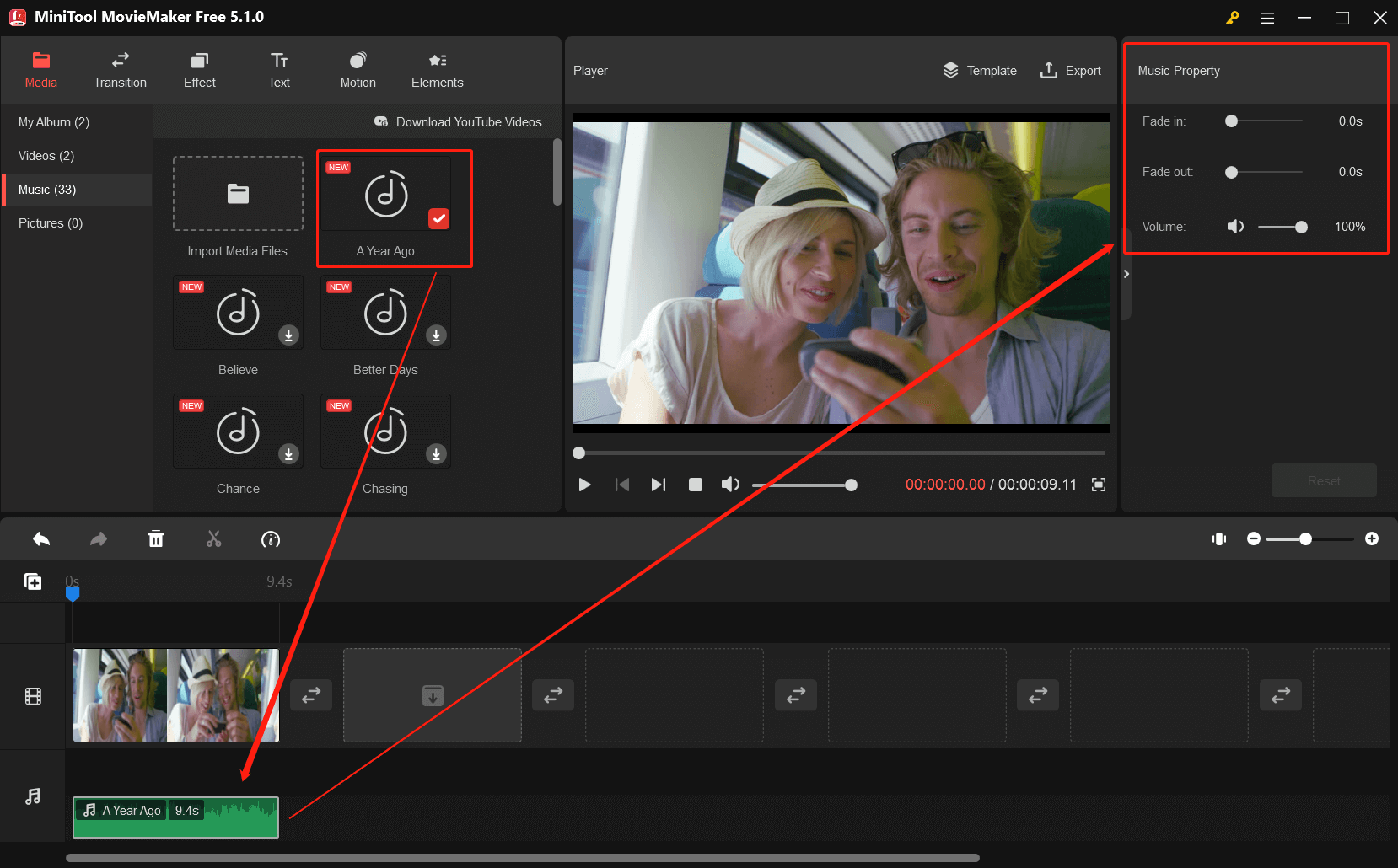Zoom out the timeline
Viewport: 1398px width, 868px height.
click(x=1254, y=538)
